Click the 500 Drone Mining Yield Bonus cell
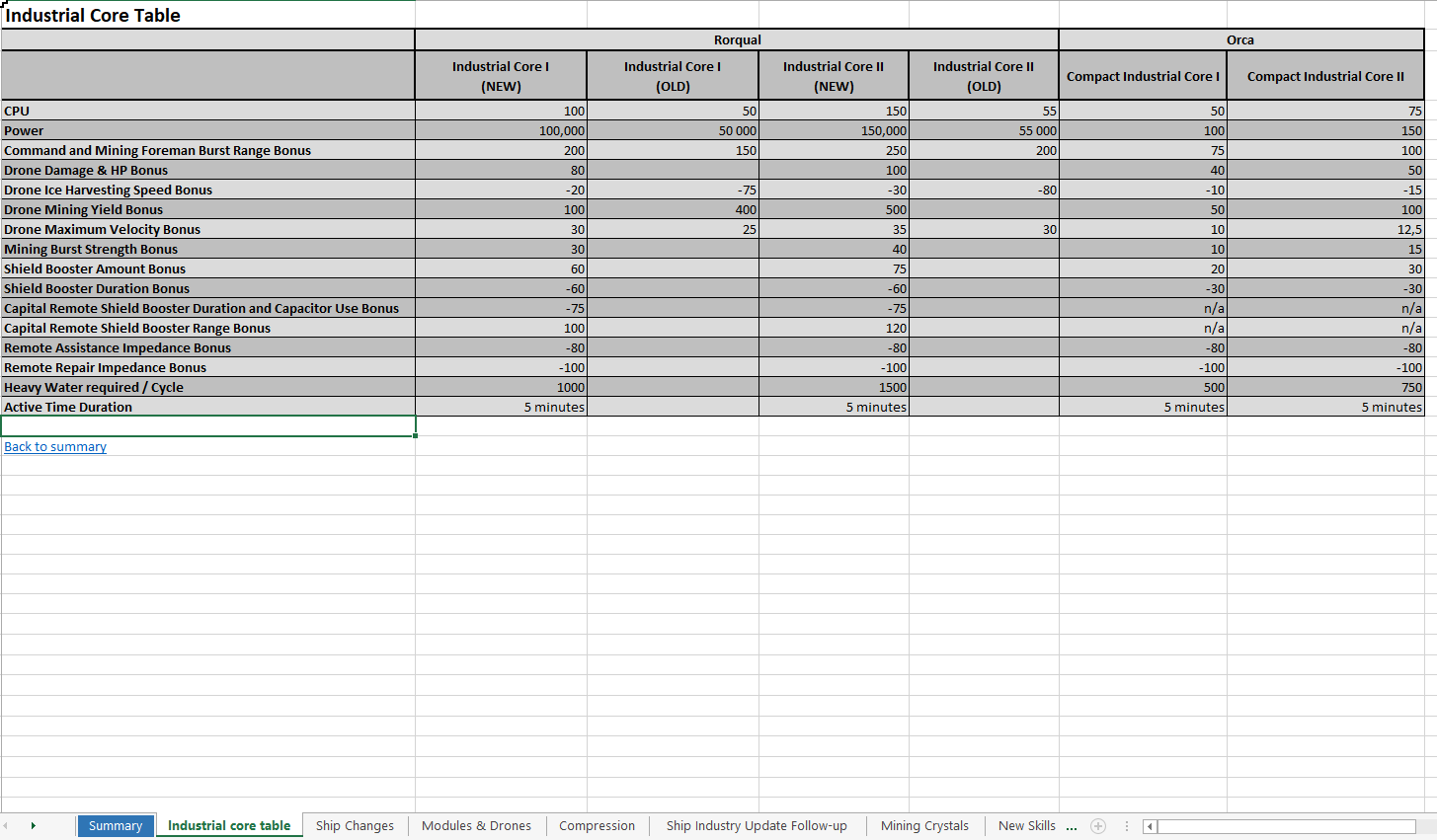Screen dimensions: 1437x840 834,209
